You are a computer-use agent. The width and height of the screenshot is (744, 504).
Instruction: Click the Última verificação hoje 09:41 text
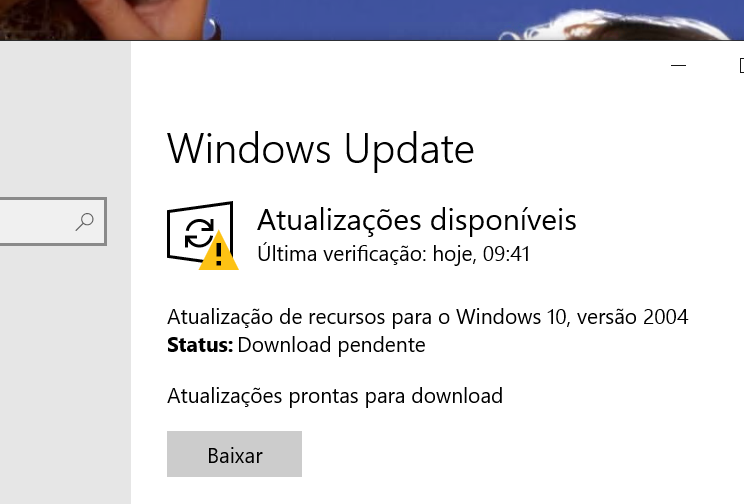(x=393, y=254)
